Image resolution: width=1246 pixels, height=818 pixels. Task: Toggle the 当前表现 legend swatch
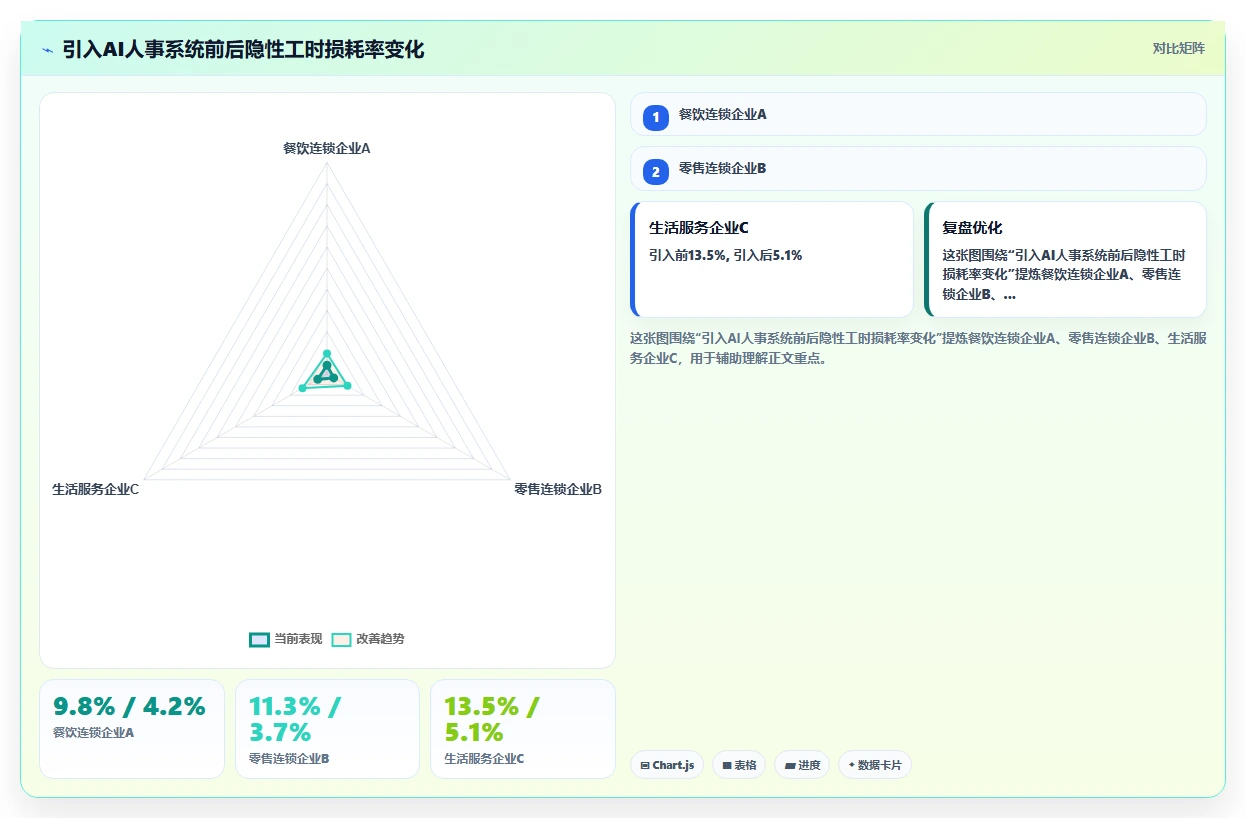pos(259,640)
